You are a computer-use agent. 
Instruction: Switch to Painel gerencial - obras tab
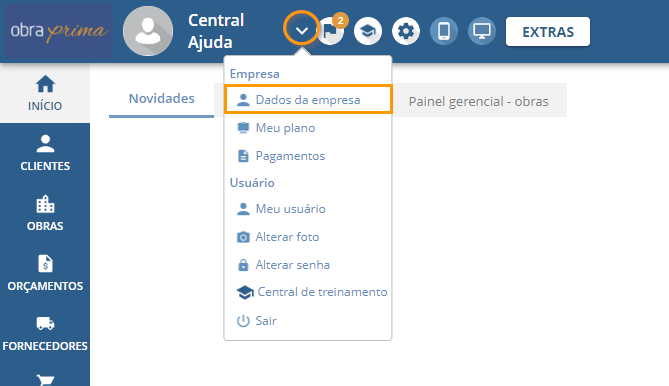click(x=478, y=101)
